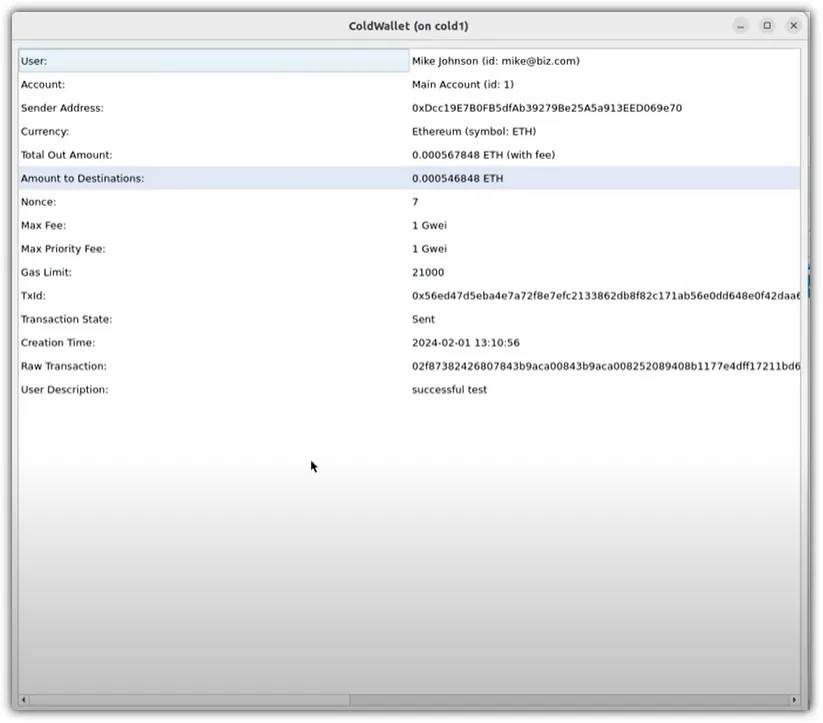Select the 'Nonce:' label
This screenshot has width=823, height=723.
[x=38, y=202]
